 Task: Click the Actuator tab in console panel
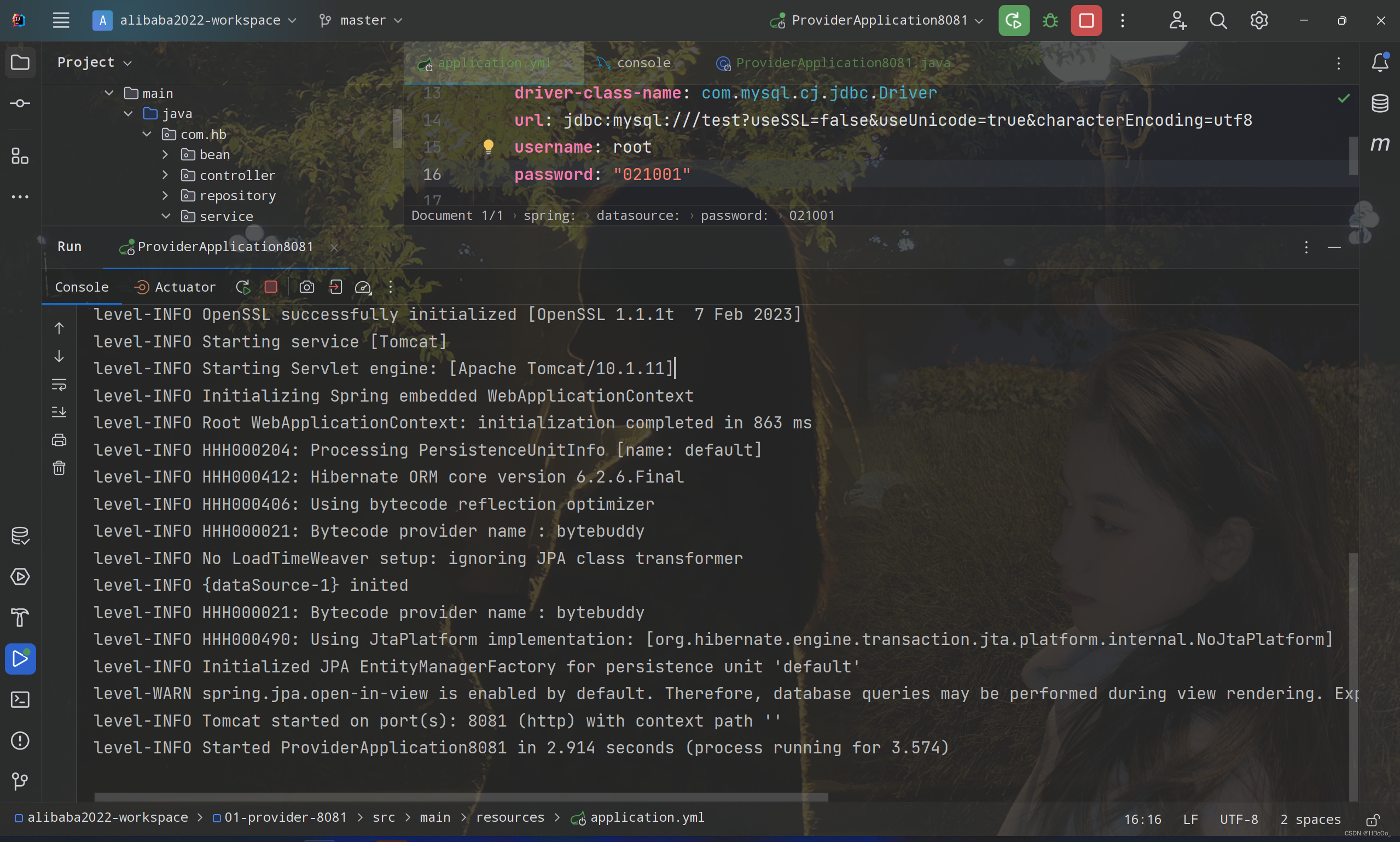[x=175, y=288]
